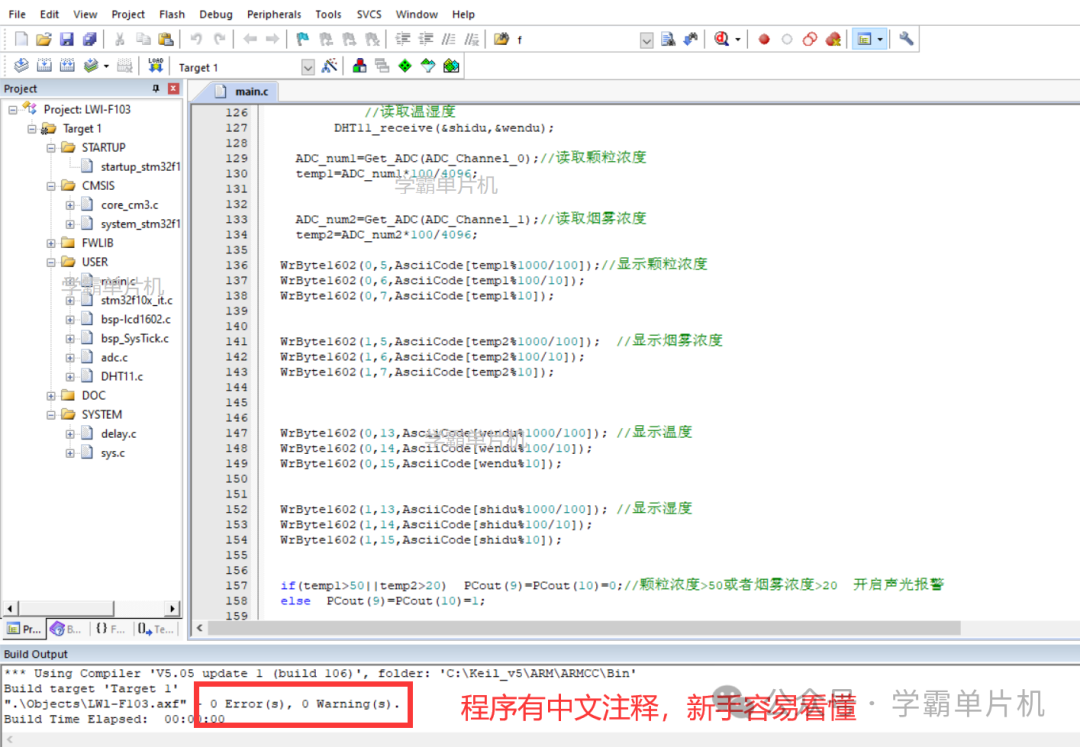
Task: Launch the Pack Installer icon
Action: (x=451, y=65)
